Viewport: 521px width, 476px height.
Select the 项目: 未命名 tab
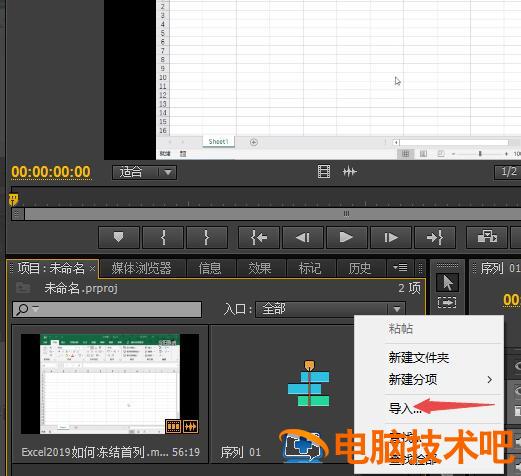51,268
